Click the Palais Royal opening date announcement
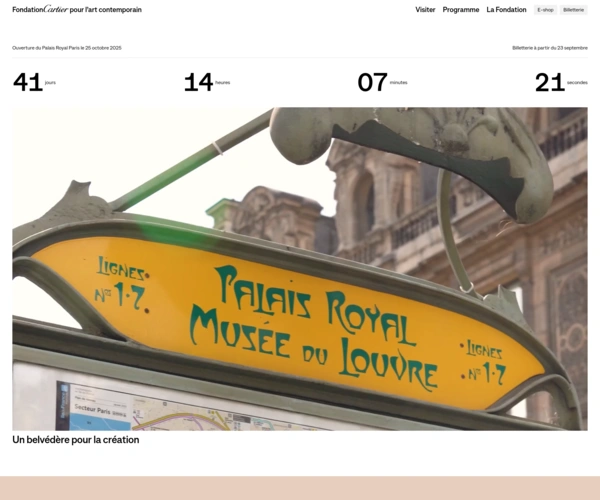Viewport: 600px width, 500px height. (66, 47)
